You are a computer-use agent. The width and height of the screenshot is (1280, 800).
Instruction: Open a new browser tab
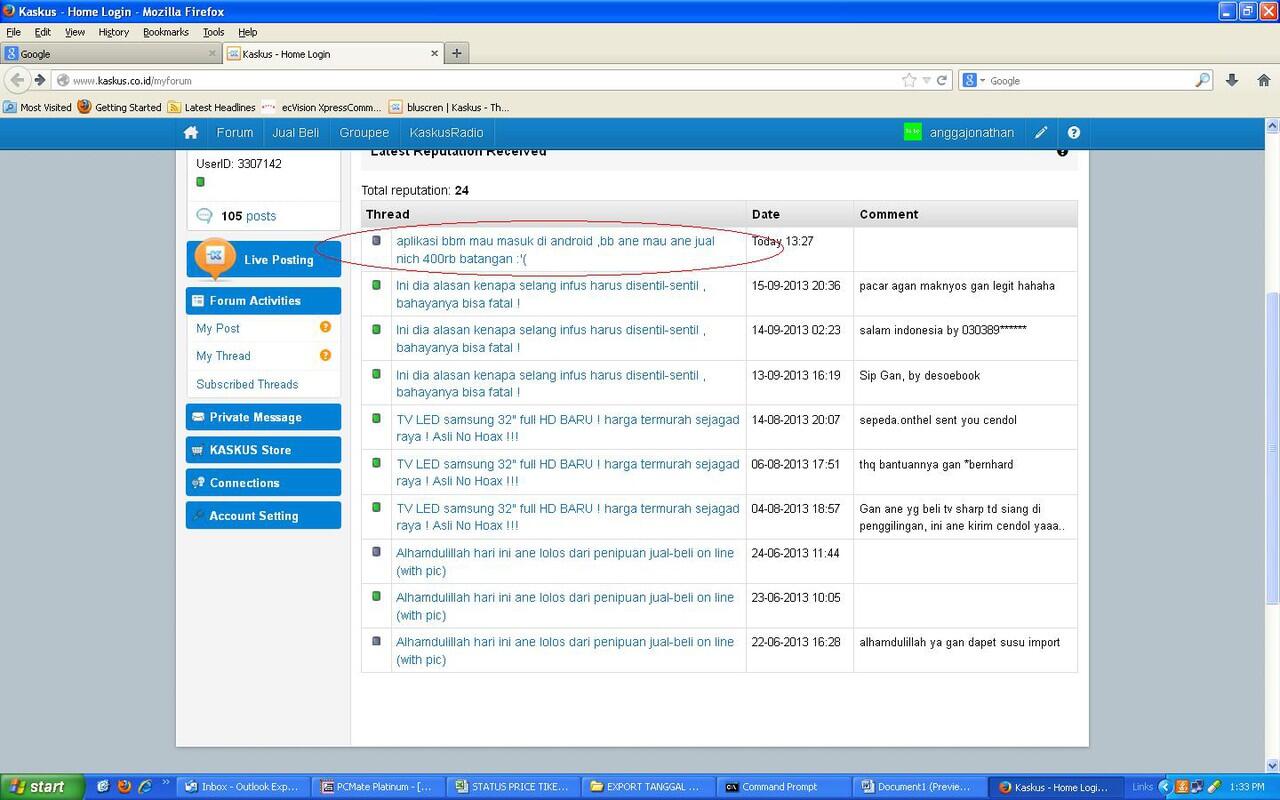point(457,53)
